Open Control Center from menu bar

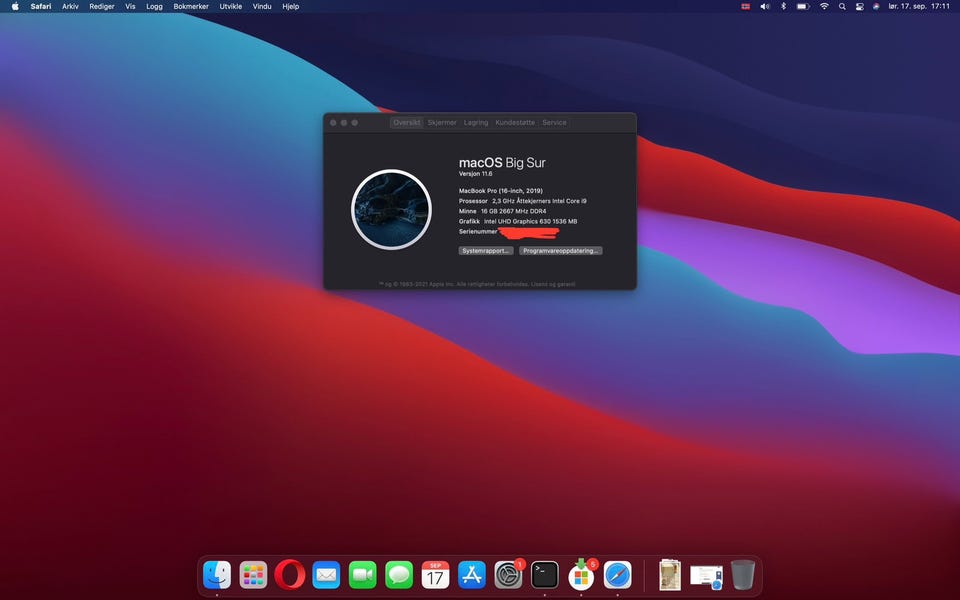pos(859,6)
